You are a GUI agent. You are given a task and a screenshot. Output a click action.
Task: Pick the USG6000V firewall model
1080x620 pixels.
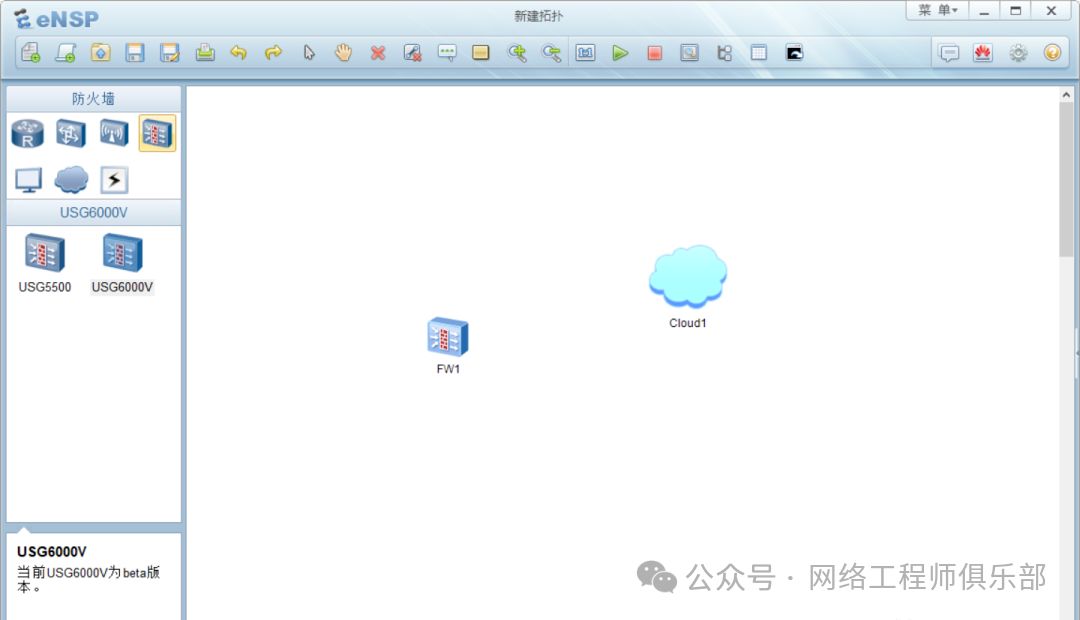coord(122,264)
